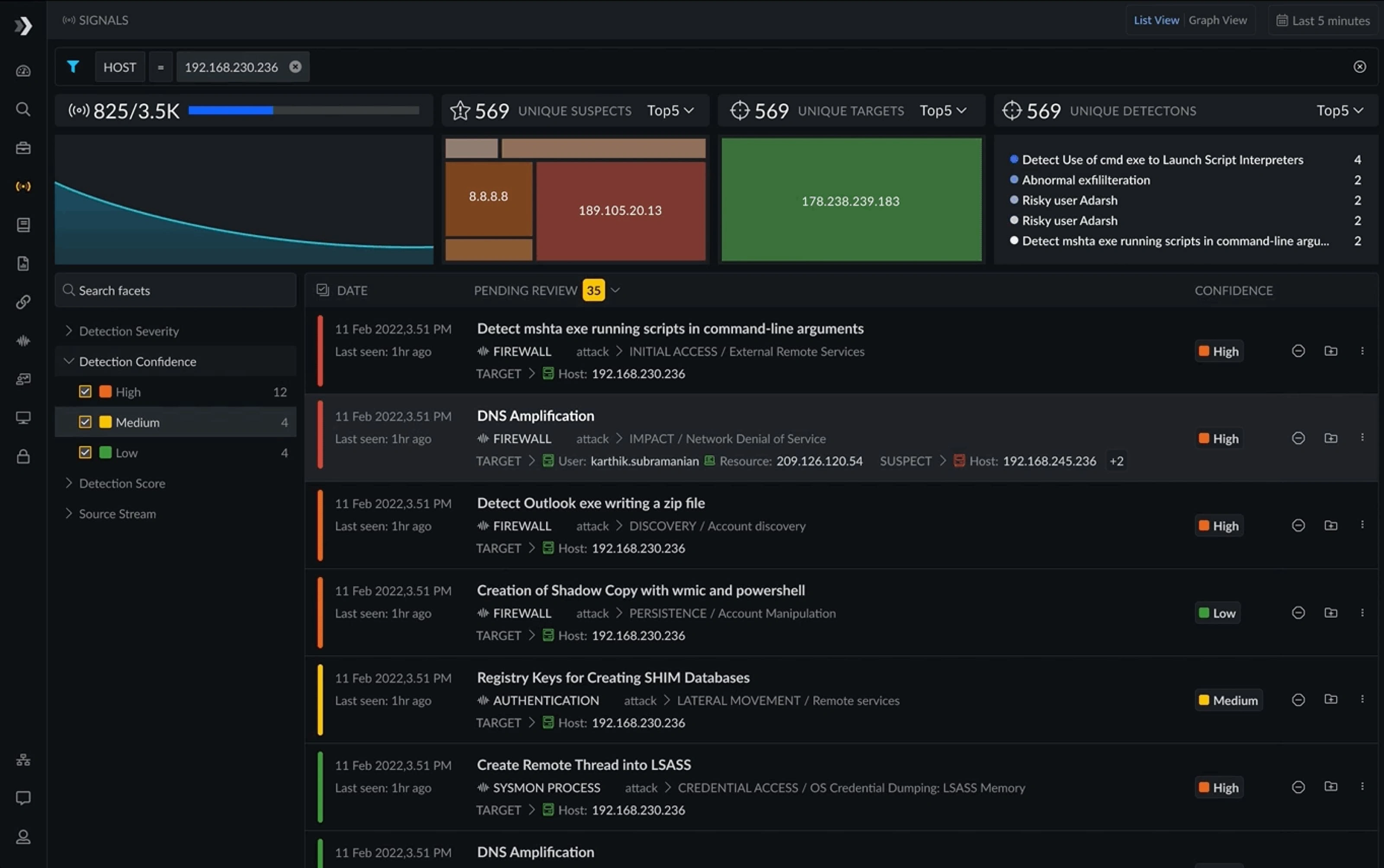Screen dimensions: 1384x868
Task: Open the chat bubble icon in sidebar
Action: point(23,798)
